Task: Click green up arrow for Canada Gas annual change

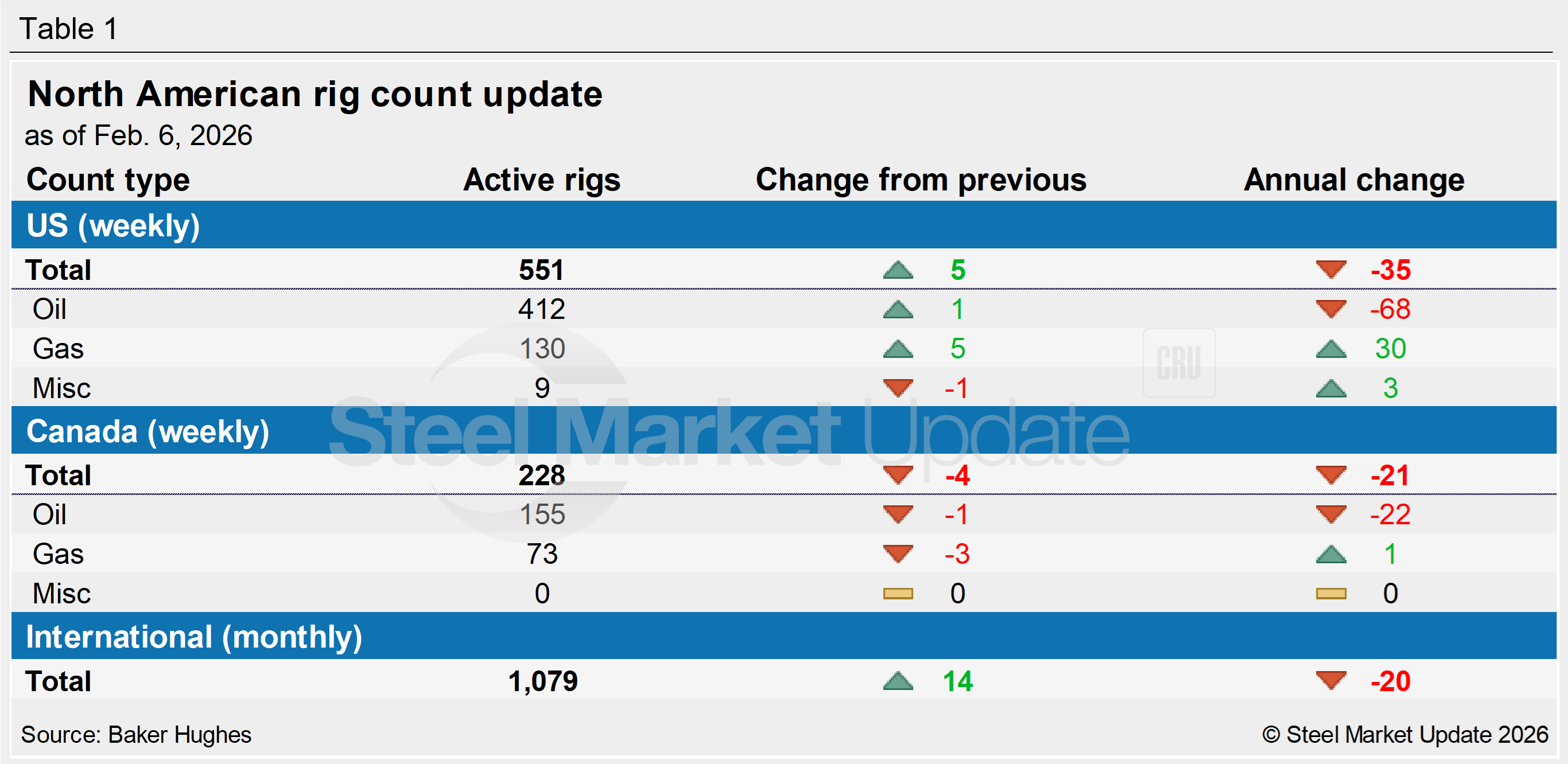Action: click(1330, 554)
